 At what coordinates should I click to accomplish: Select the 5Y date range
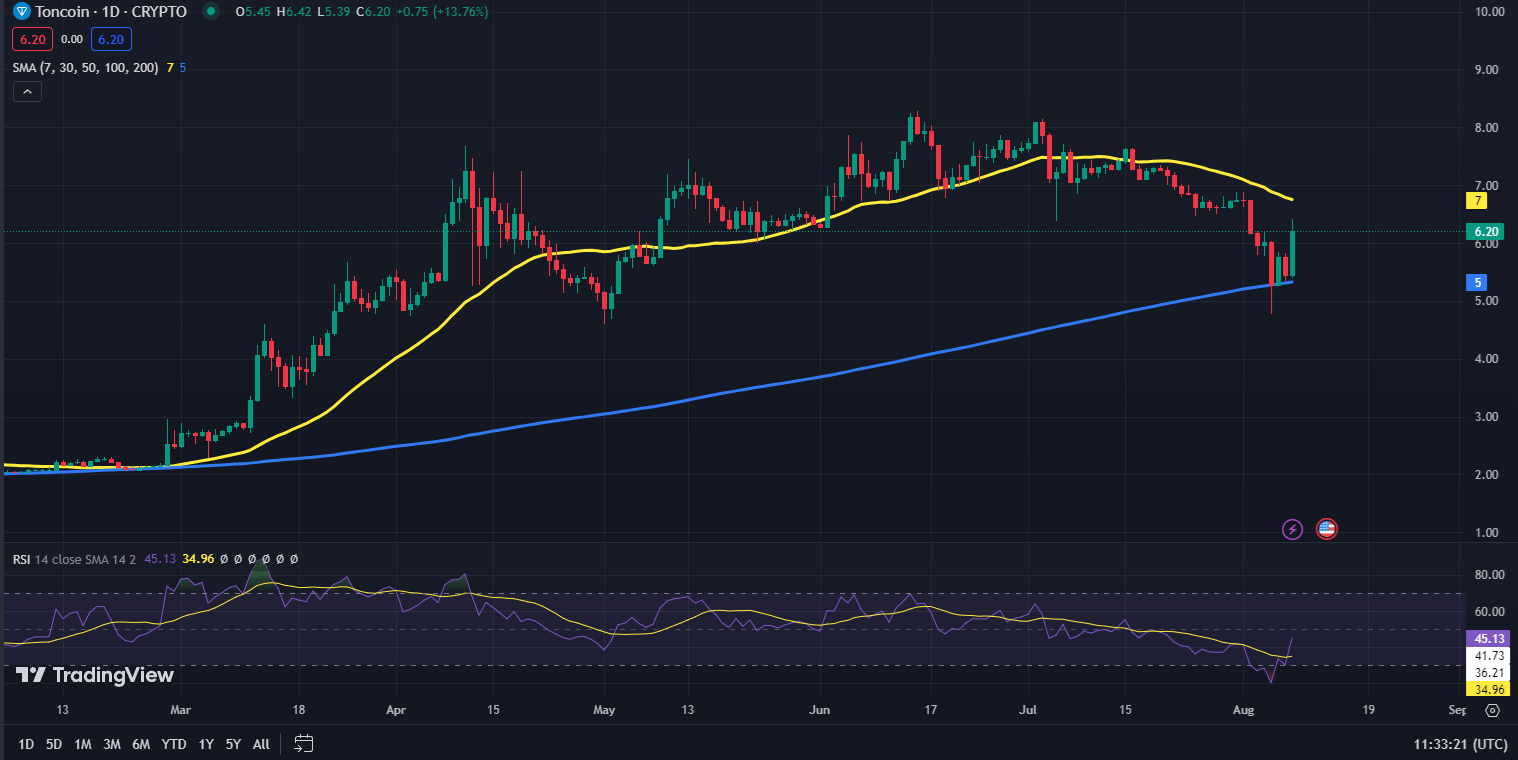pos(233,744)
